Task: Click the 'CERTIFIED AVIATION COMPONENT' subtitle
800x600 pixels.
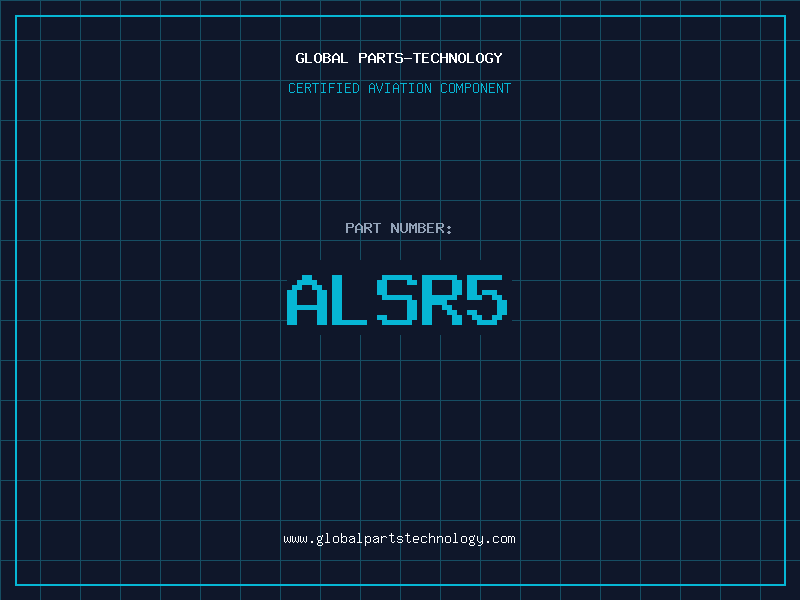Action: [x=399, y=88]
